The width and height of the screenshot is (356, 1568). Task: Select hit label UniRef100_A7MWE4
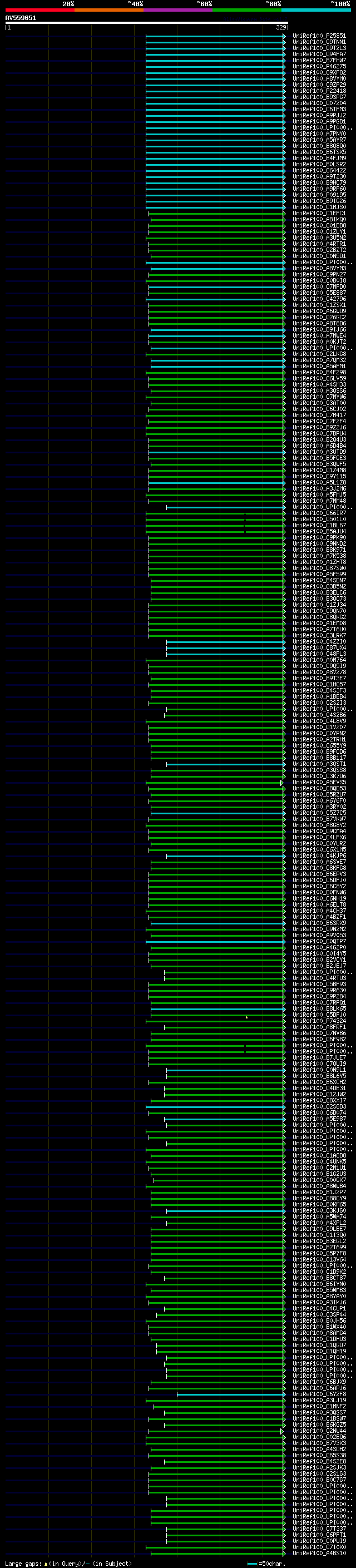click(319, 335)
